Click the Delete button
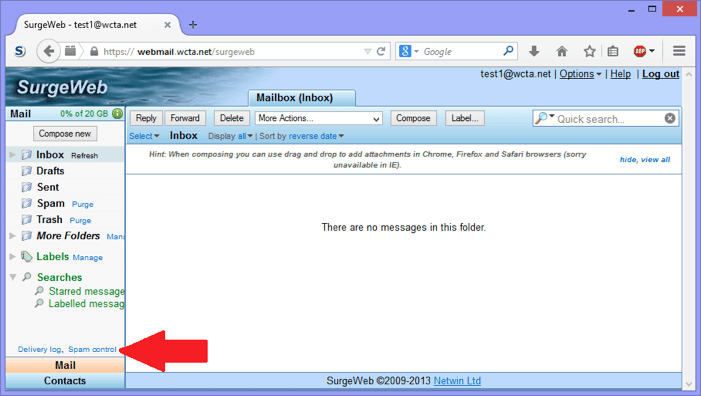 click(232, 118)
